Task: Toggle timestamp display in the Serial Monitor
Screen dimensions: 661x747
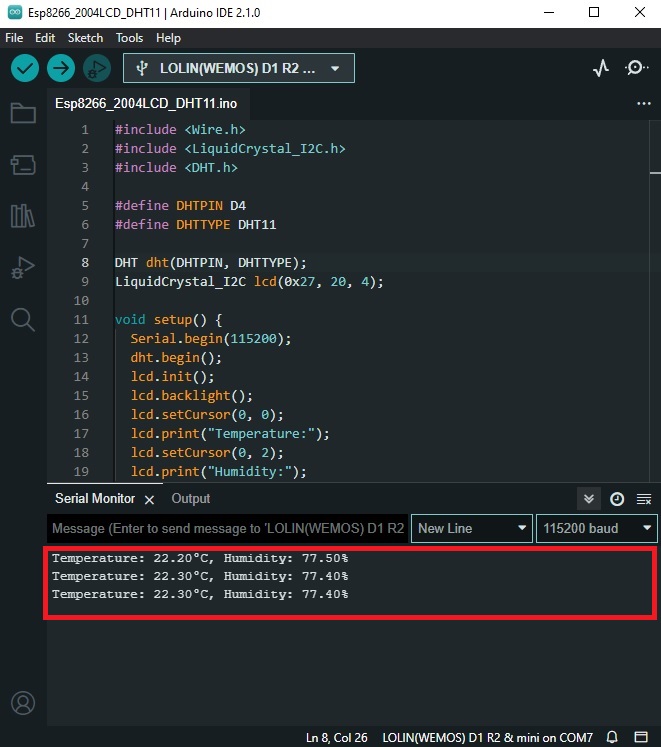Action: (x=617, y=499)
